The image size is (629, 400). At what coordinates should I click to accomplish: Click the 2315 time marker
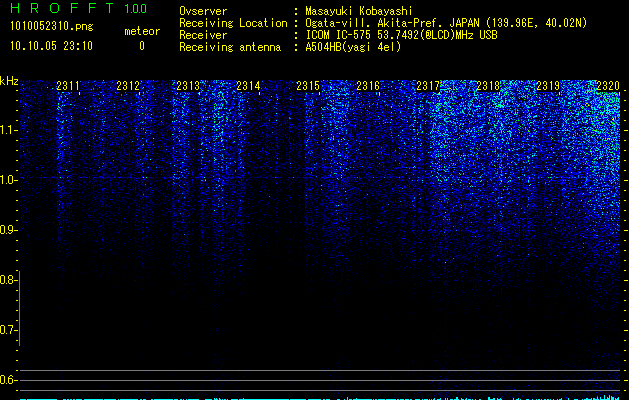308,86
